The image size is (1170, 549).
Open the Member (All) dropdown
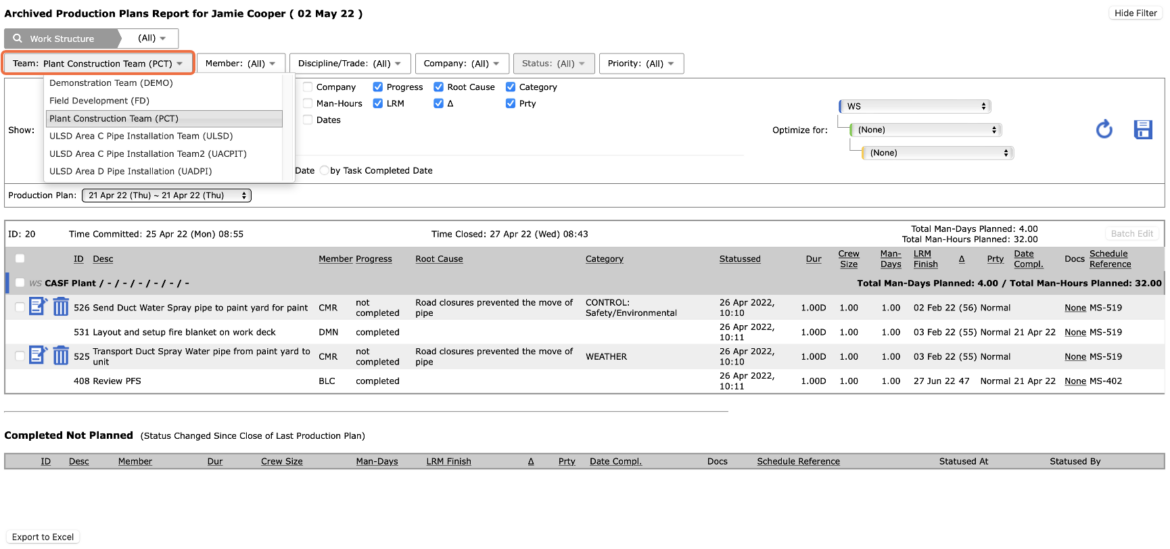[x=241, y=63]
